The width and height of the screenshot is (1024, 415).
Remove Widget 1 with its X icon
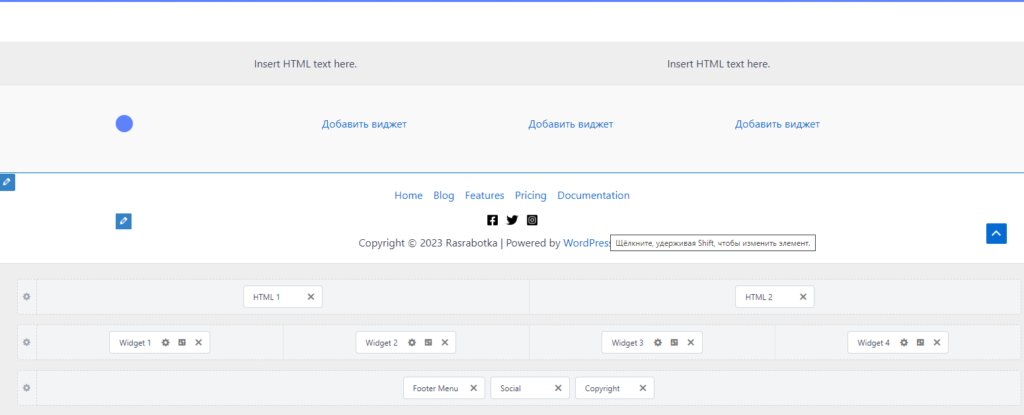pyautogui.click(x=199, y=342)
